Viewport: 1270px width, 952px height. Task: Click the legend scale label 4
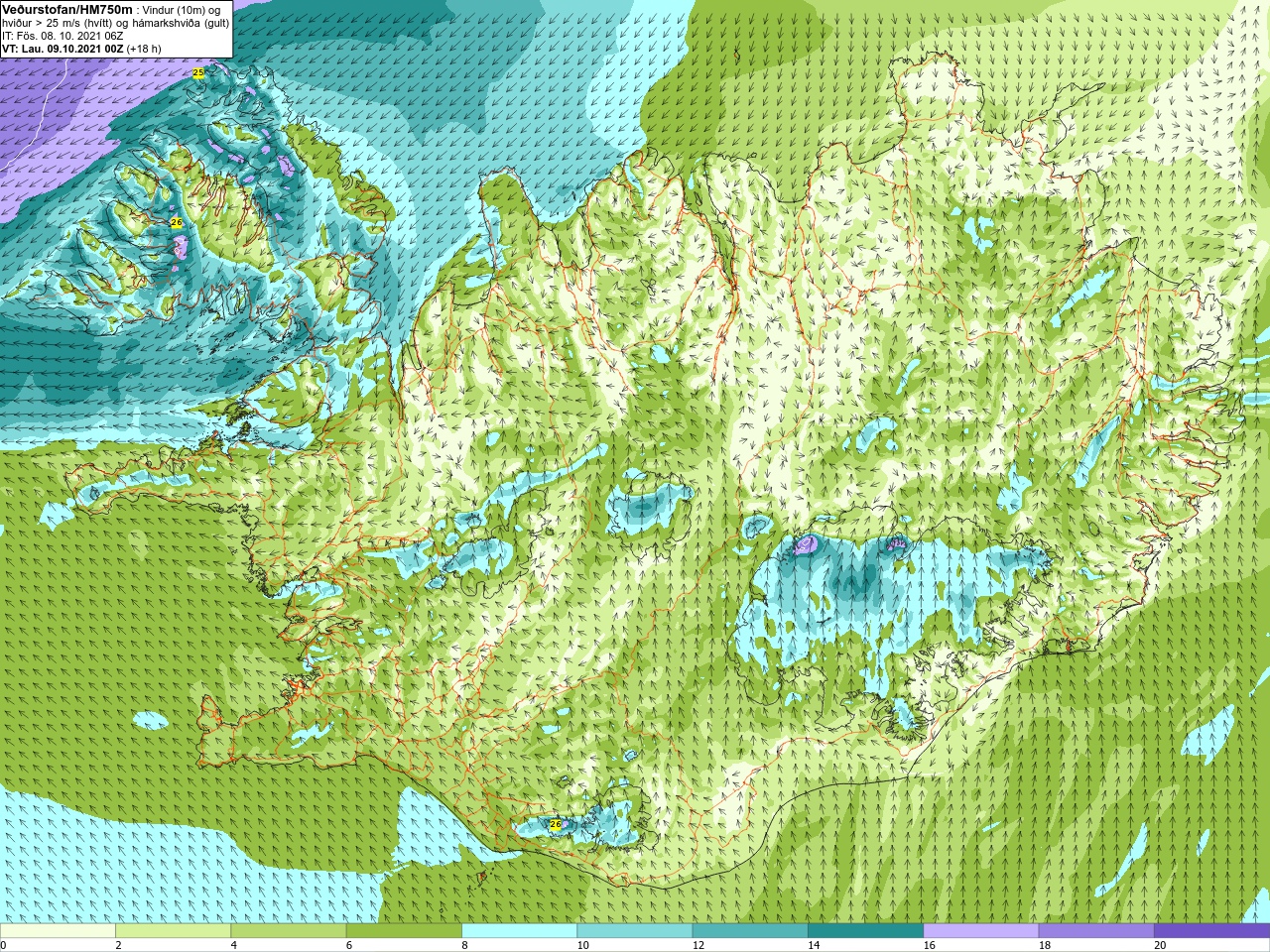point(234,945)
